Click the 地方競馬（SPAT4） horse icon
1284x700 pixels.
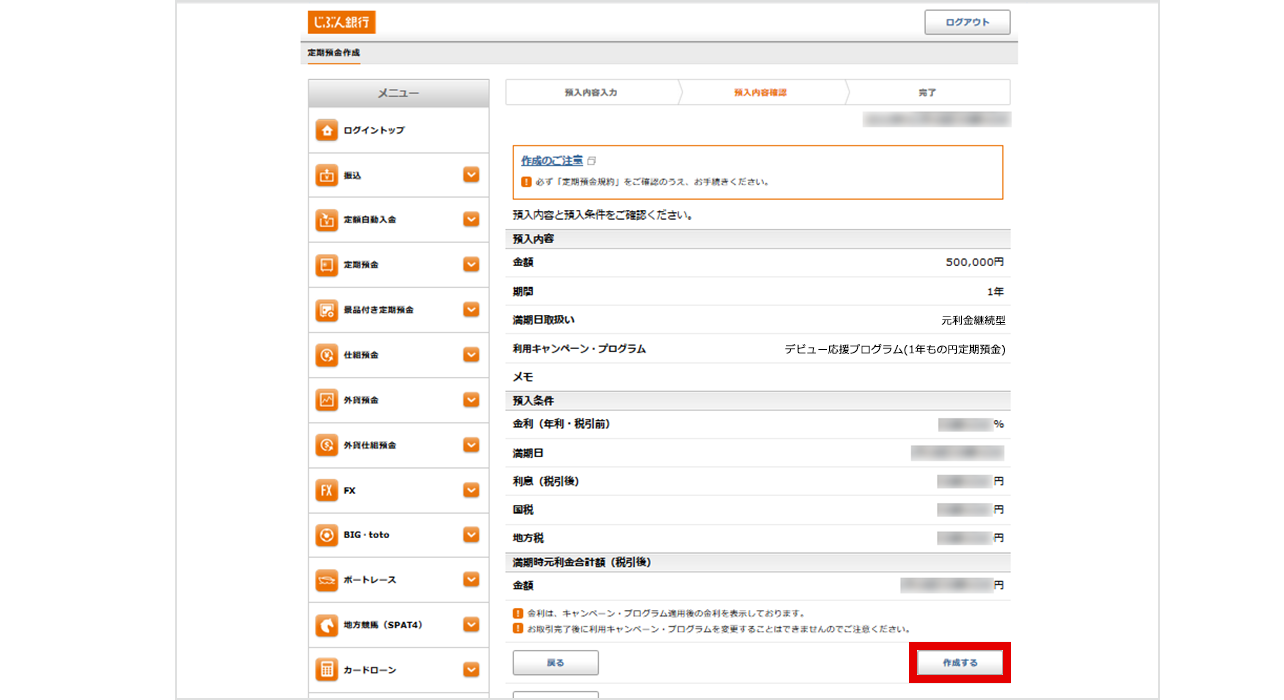point(326,625)
